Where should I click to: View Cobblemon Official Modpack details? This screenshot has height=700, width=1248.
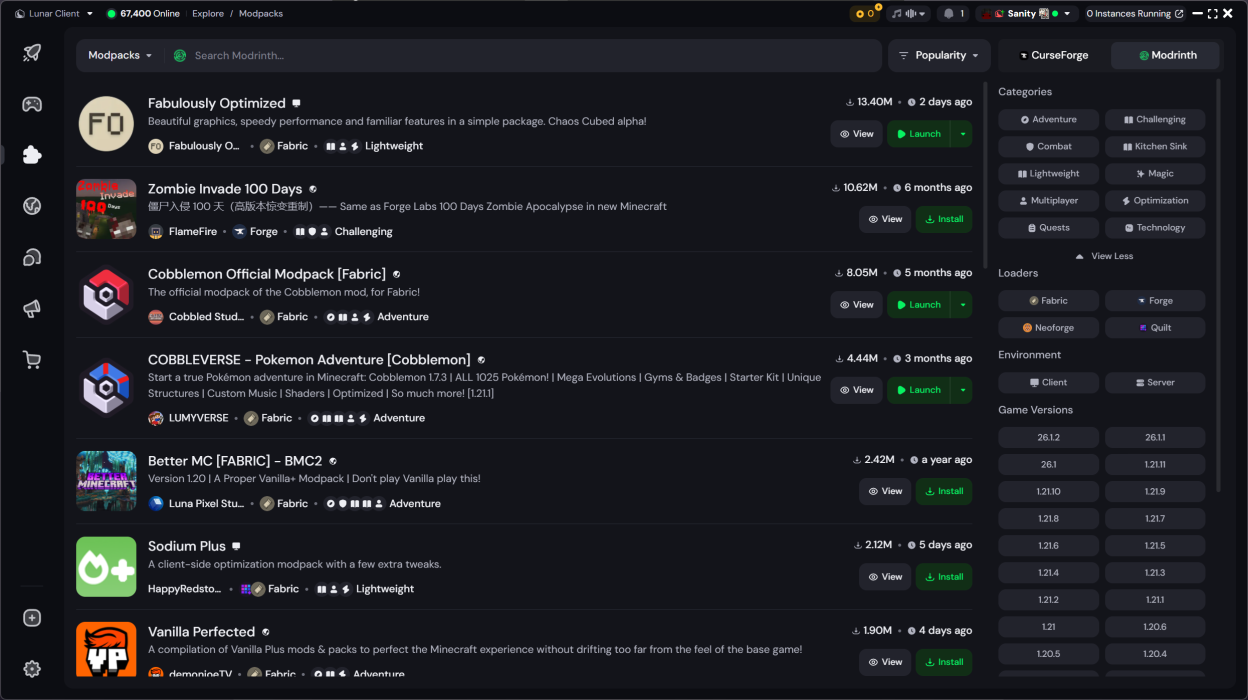tap(857, 305)
